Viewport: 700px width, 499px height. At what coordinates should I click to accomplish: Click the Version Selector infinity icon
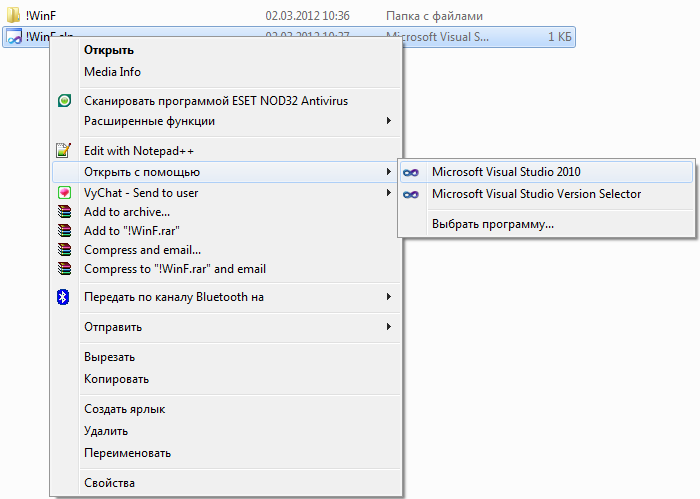coord(411,194)
